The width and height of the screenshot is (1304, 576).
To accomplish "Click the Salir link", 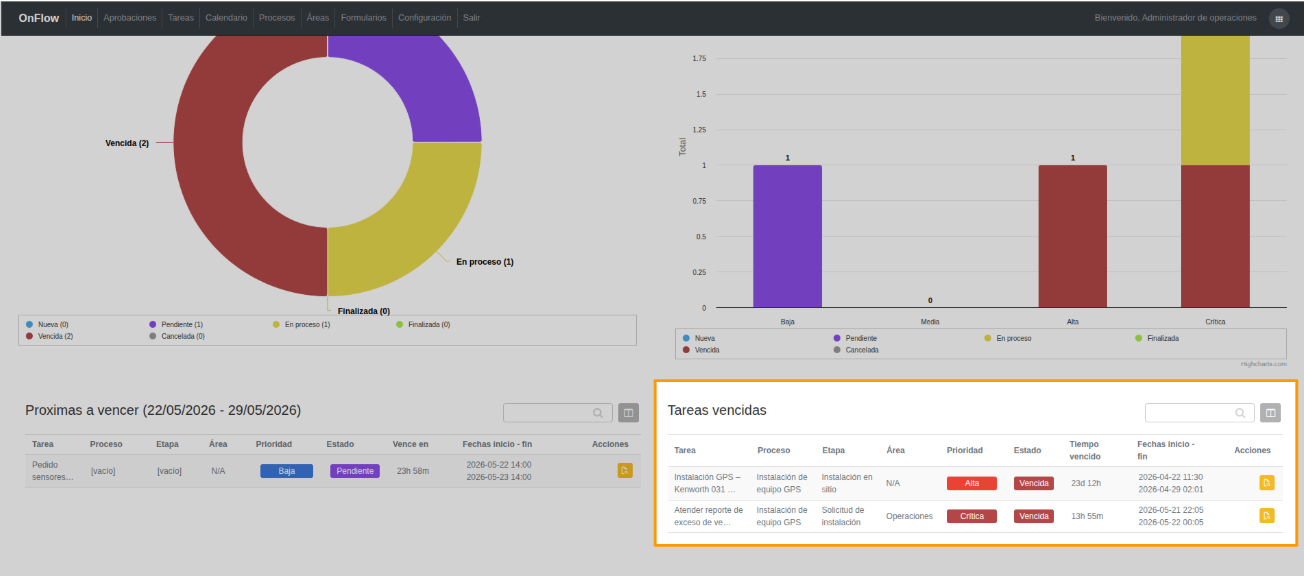I will [x=471, y=18].
